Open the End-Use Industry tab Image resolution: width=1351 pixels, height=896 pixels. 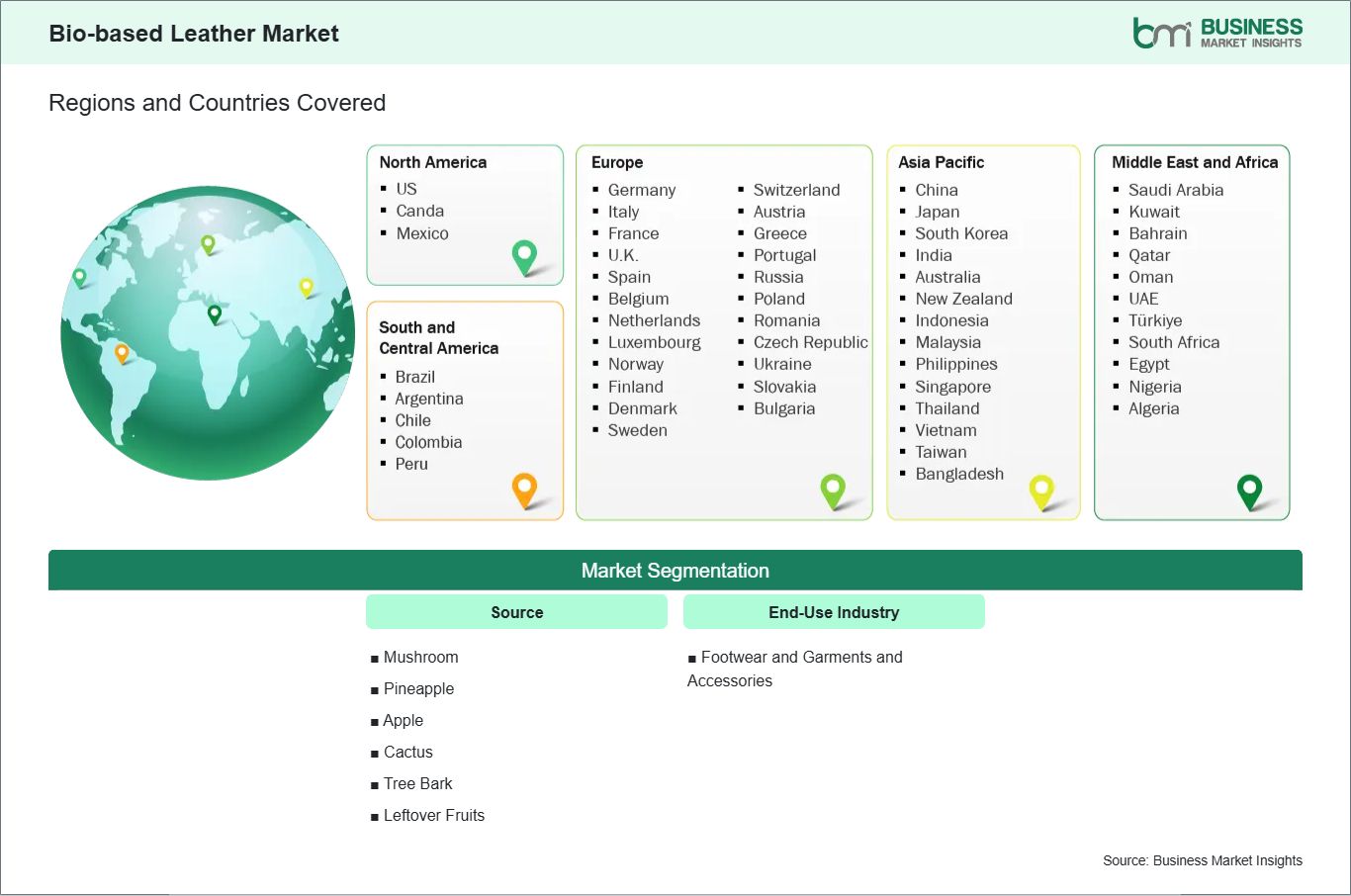pyautogui.click(x=833, y=611)
